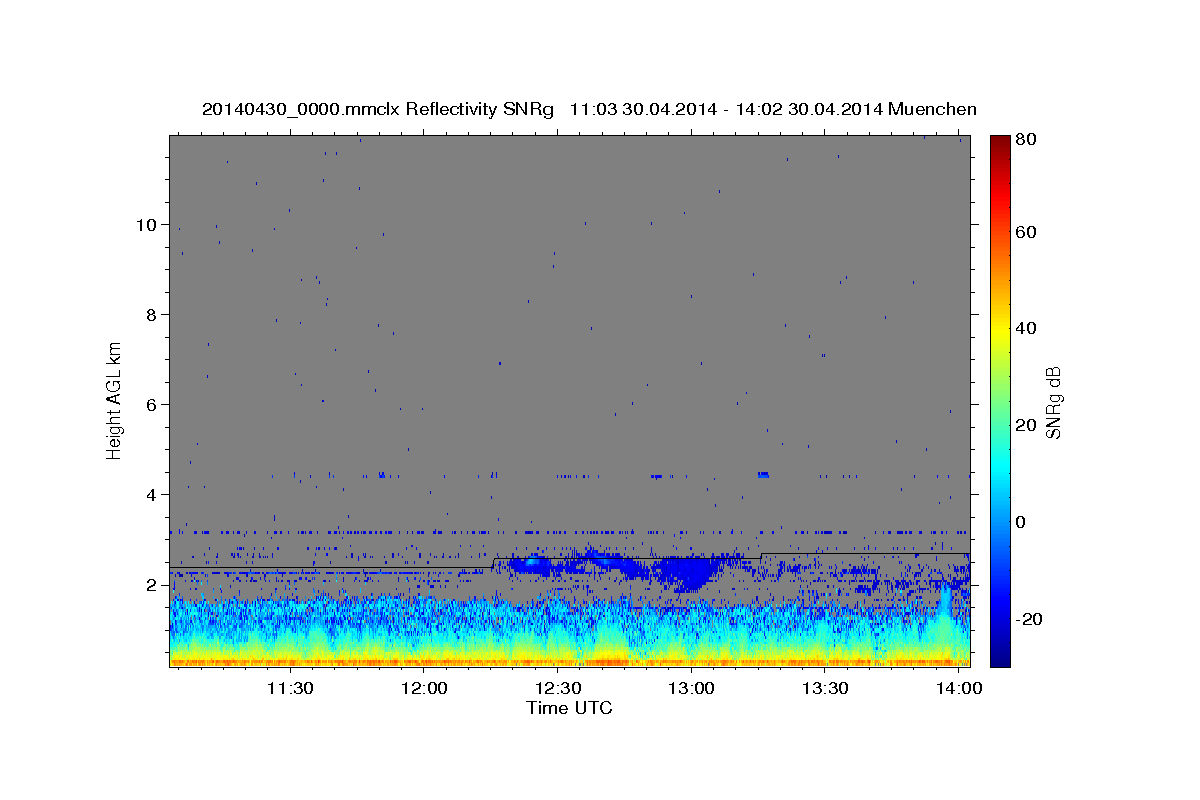The image size is (1200, 800).
Task: Click the 11:30 time tick label
Action: coord(291,689)
